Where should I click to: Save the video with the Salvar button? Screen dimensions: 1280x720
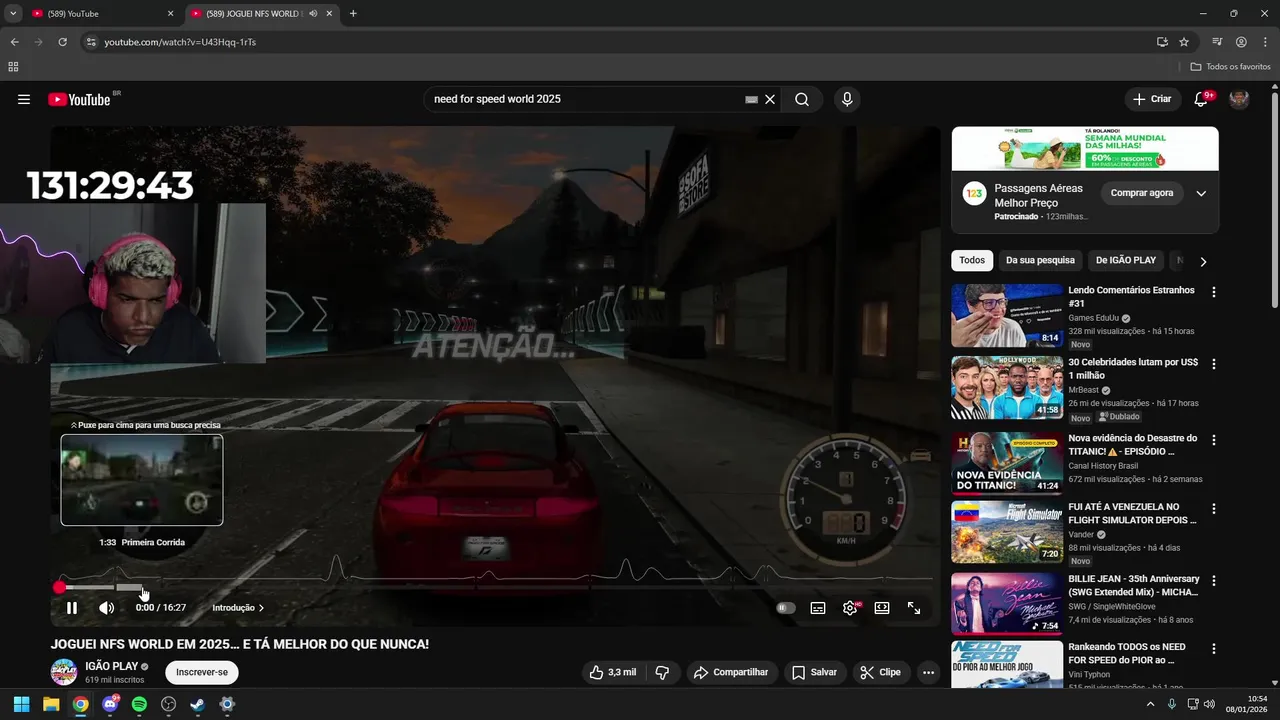point(814,672)
